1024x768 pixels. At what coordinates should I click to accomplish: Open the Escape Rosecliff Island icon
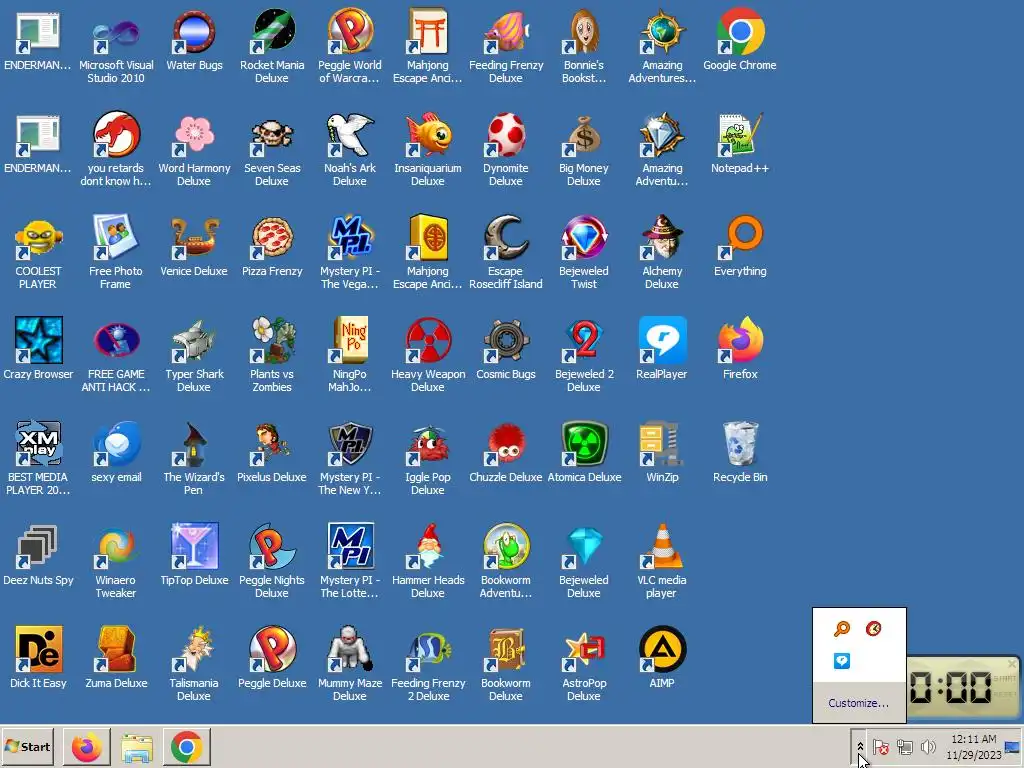point(505,253)
